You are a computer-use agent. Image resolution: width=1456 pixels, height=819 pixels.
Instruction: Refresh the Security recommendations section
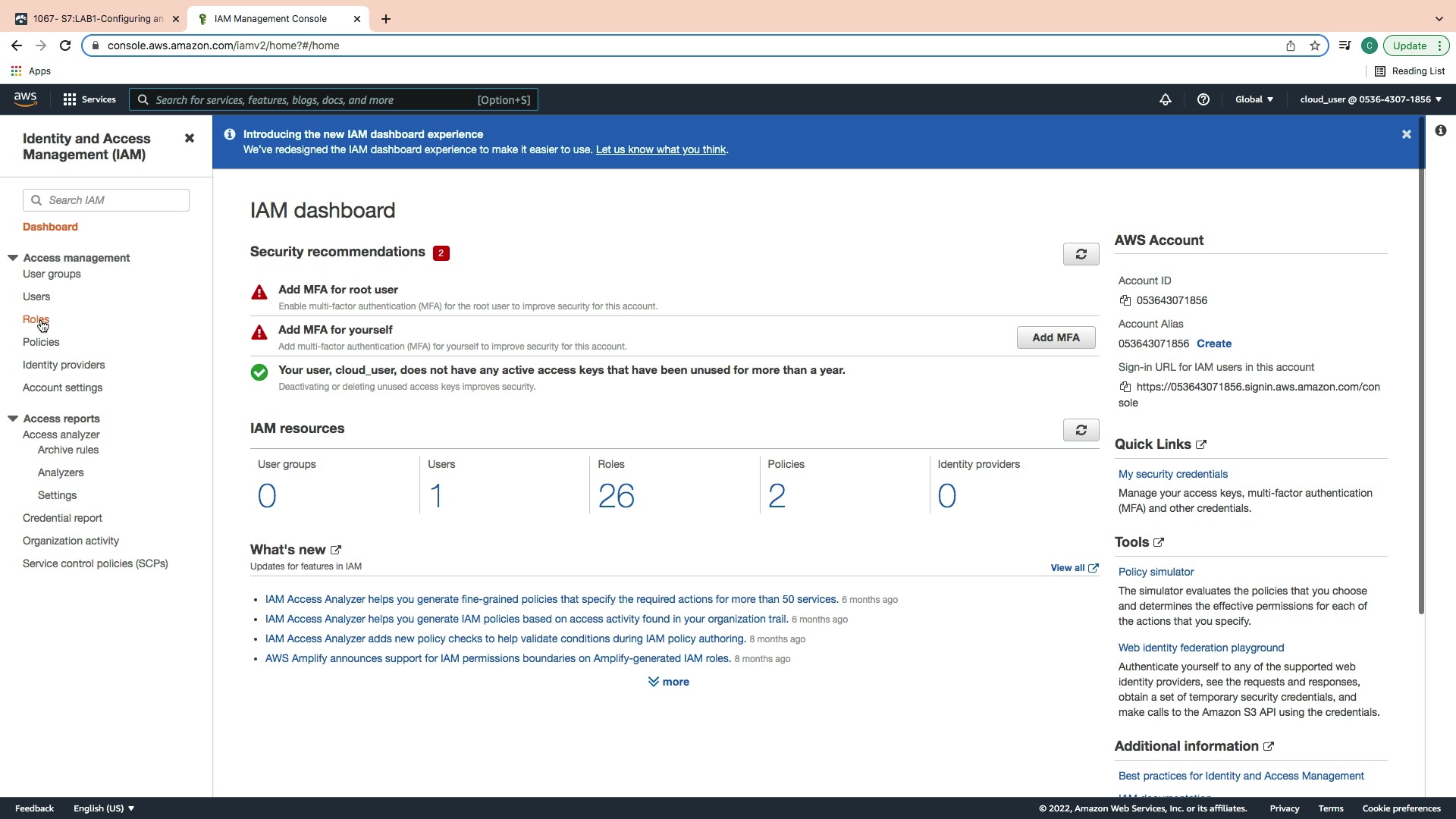tap(1081, 254)
